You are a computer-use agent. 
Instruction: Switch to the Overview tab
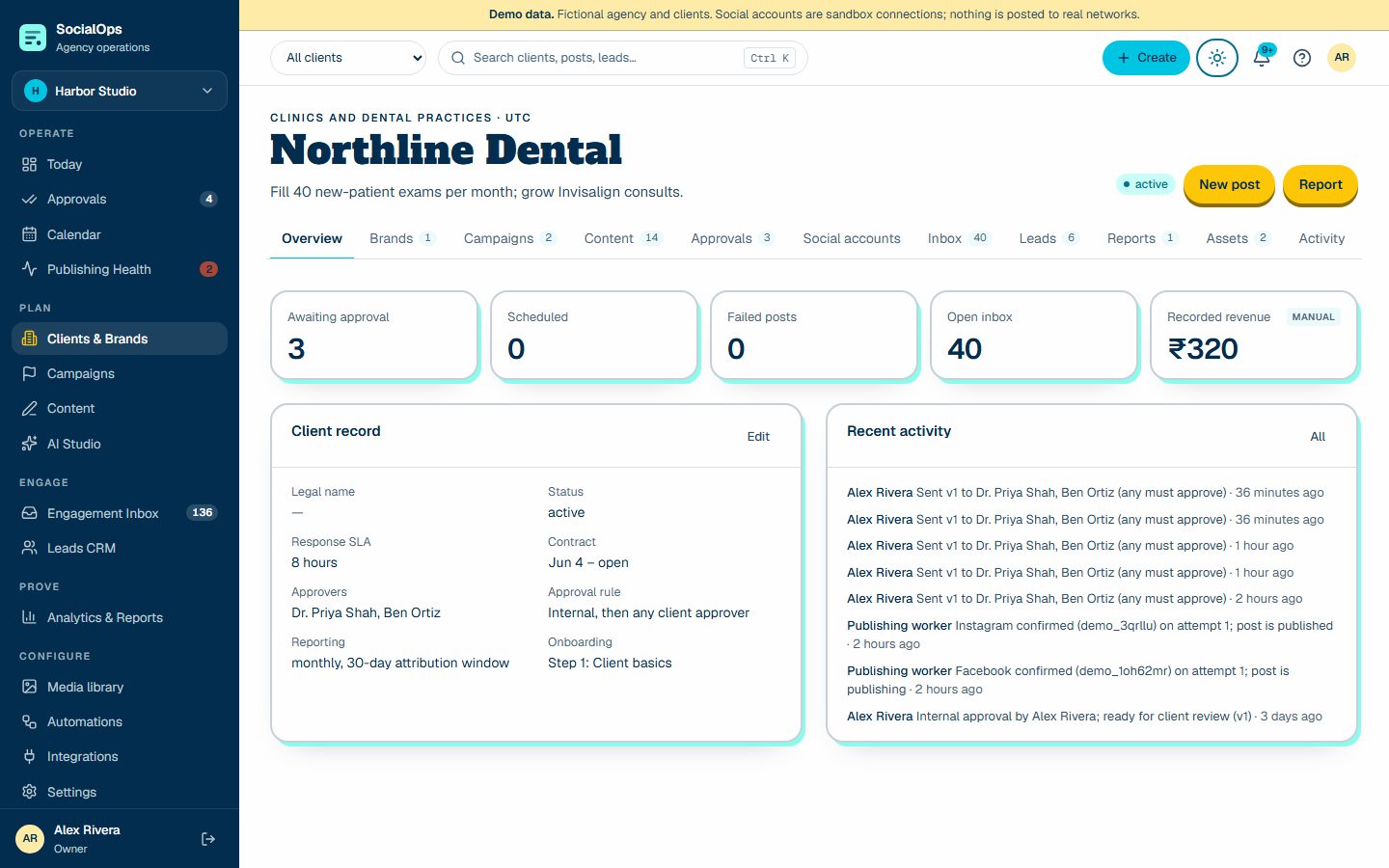point(312,238)
